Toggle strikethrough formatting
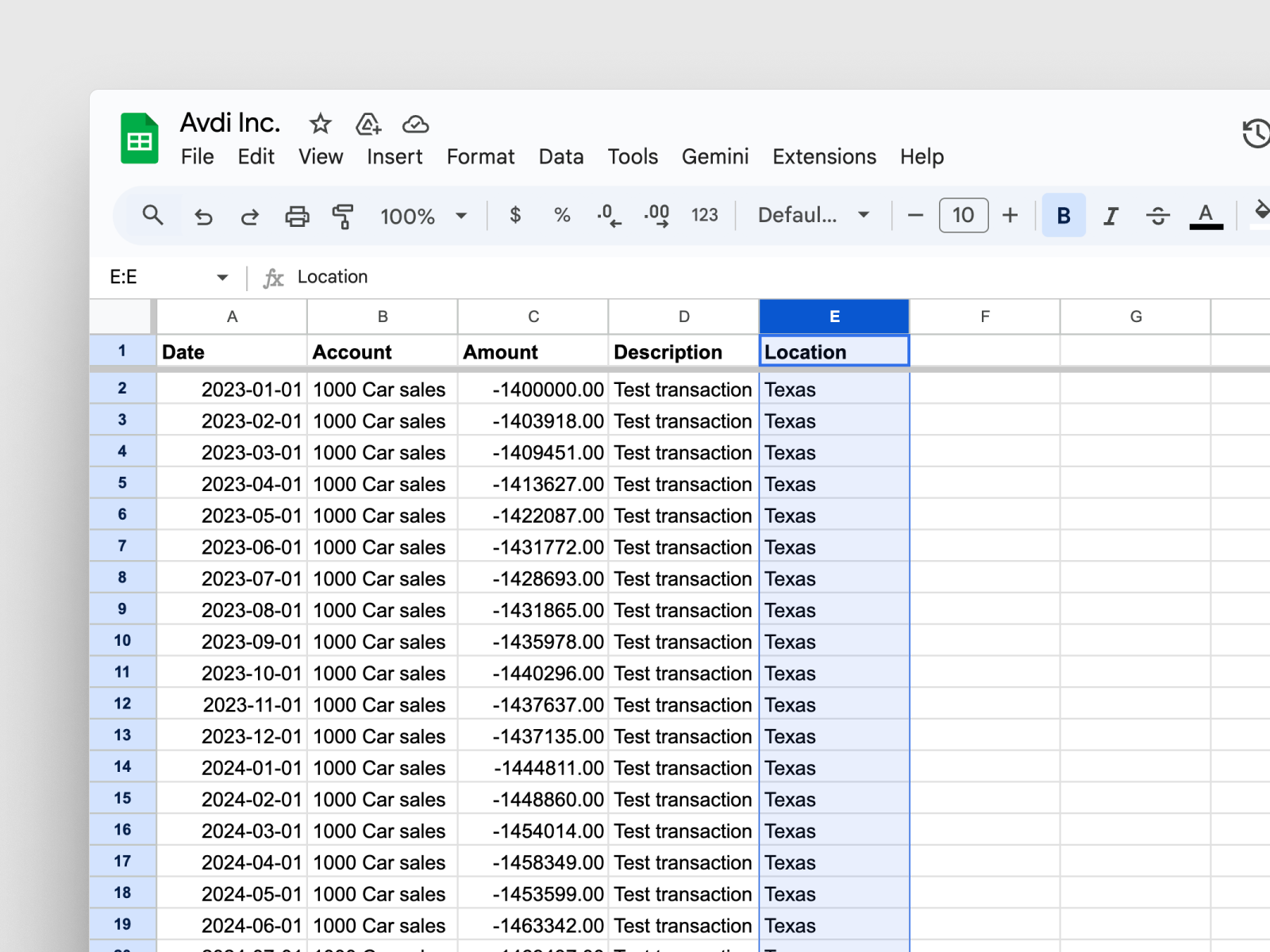Screen dimensions: 1270x952 click(1157, 216)
